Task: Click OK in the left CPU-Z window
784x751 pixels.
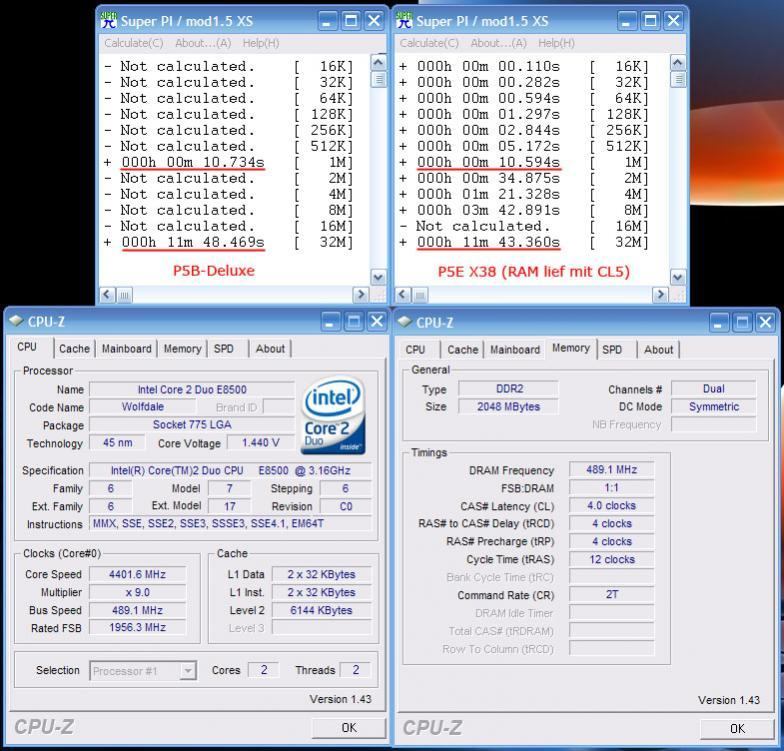Action: click(x=349, y=728)
